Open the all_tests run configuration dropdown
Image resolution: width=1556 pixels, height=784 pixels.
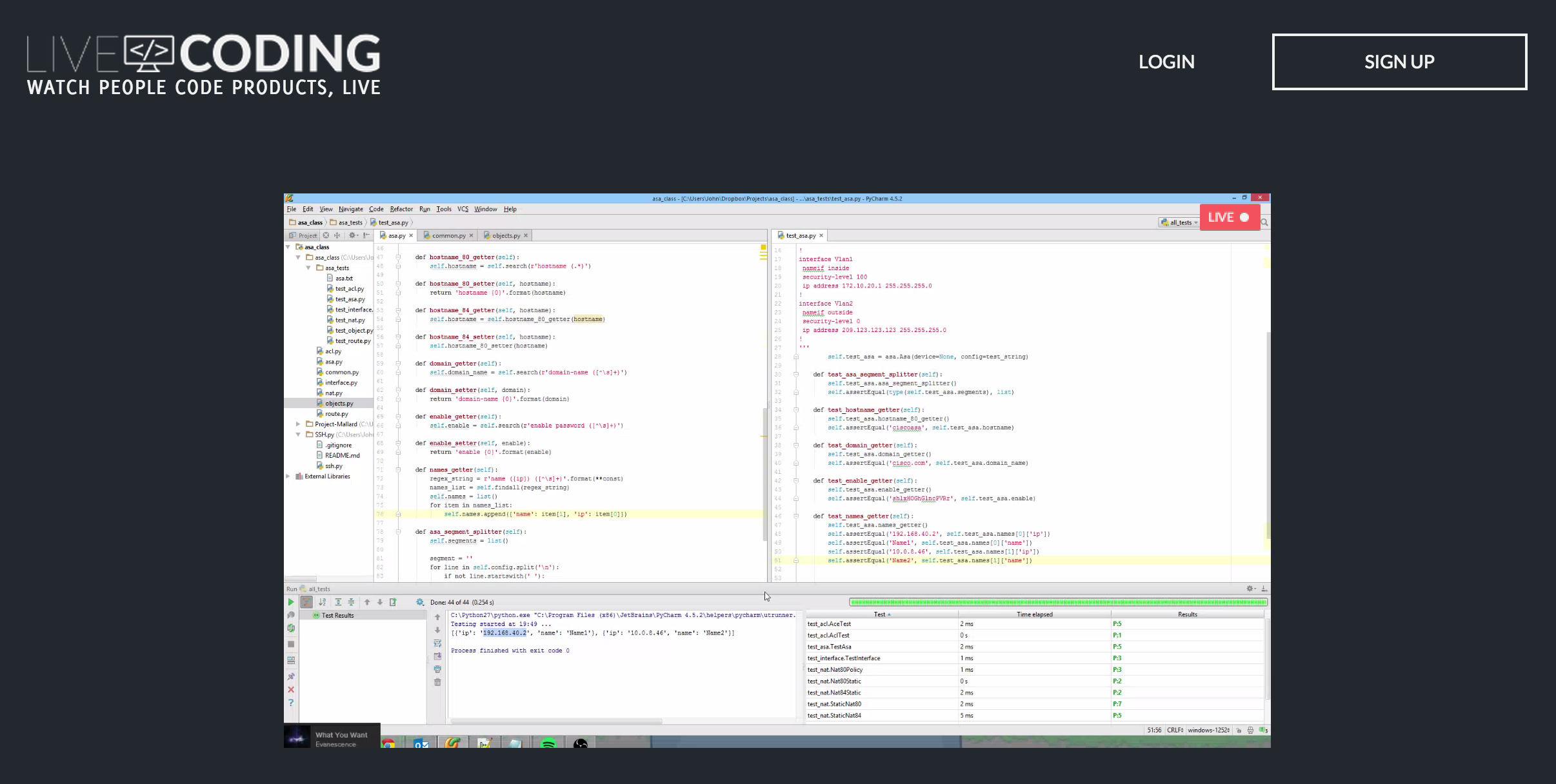point(1179,222)
